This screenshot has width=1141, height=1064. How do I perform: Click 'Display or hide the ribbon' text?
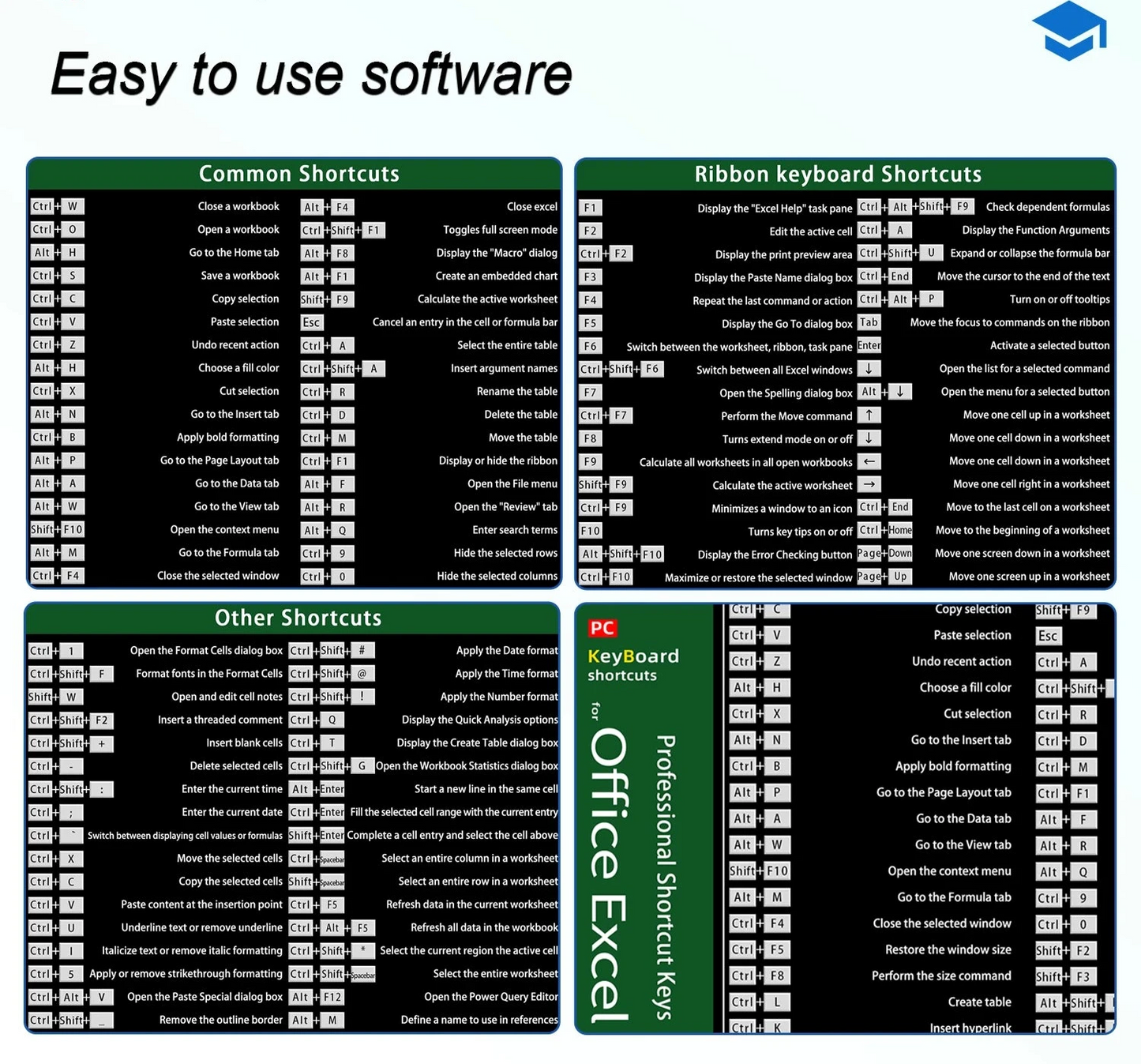coord(498,461)
